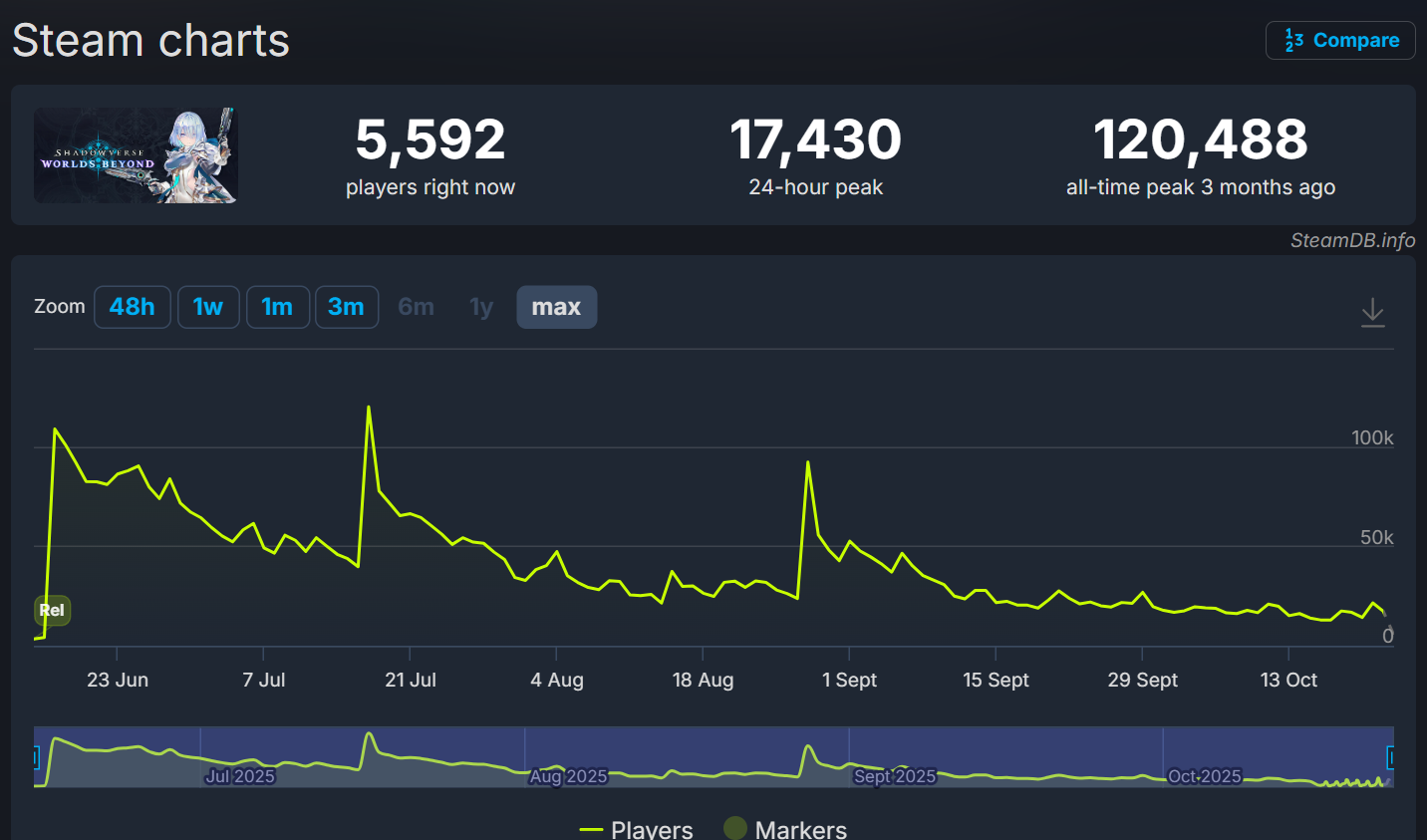This screenshot has width=1427, height=840.
Task: Click the 21 Jul axis label
Action: pos(411,680)
